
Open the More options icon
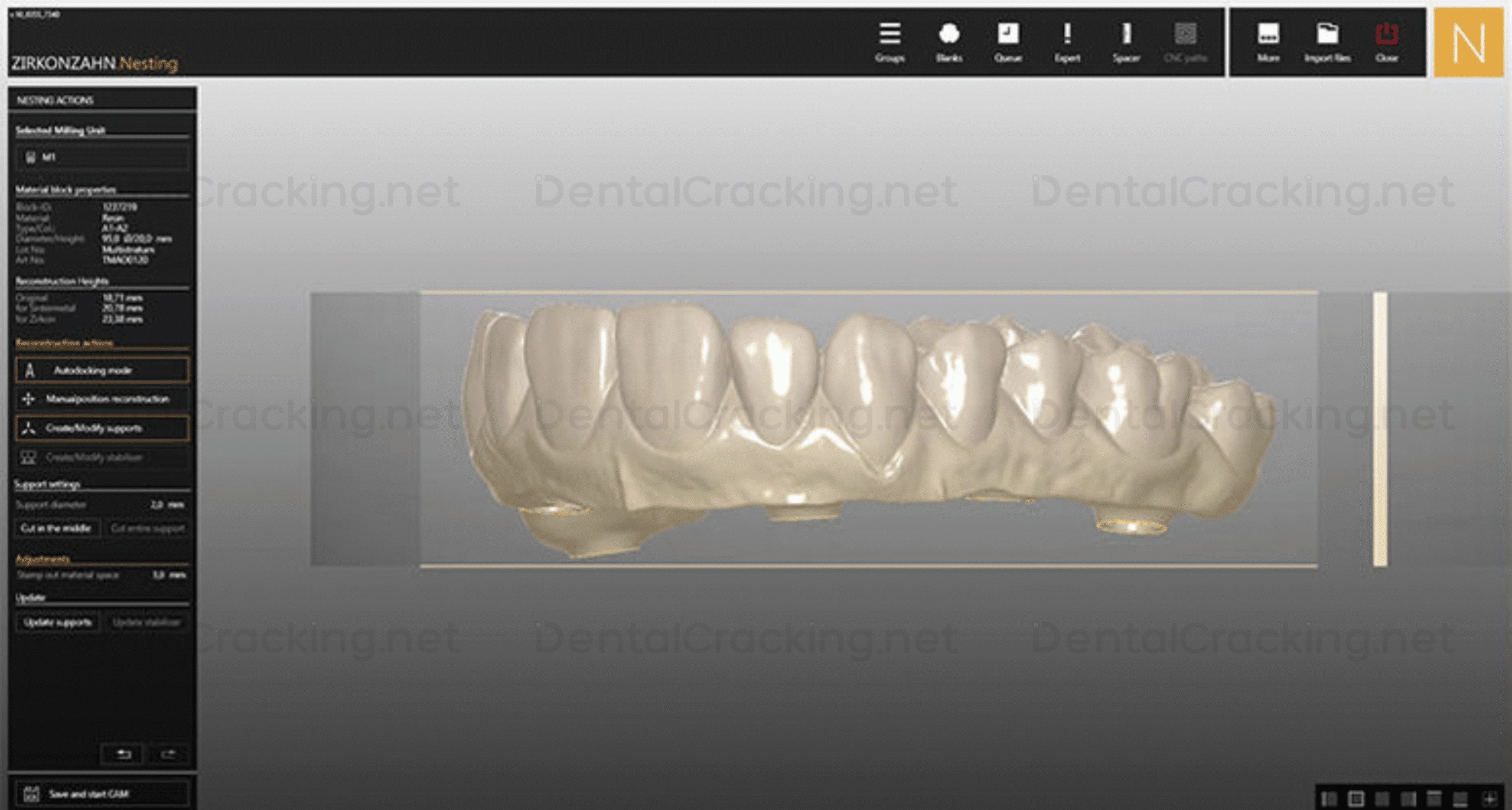coord(1268,41)
